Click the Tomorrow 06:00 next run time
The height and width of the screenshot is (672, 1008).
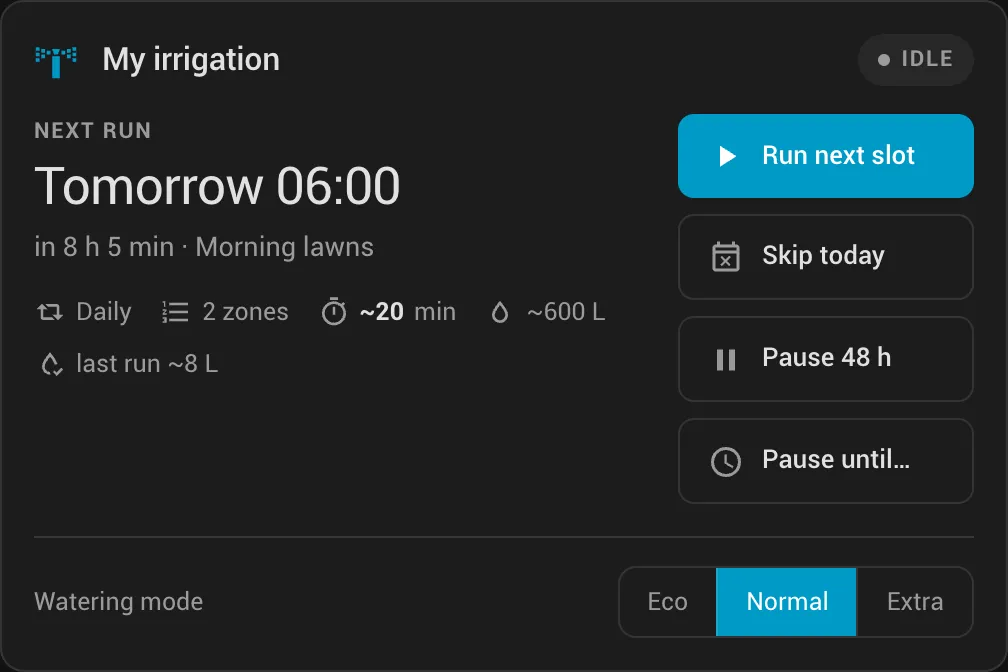217,186
